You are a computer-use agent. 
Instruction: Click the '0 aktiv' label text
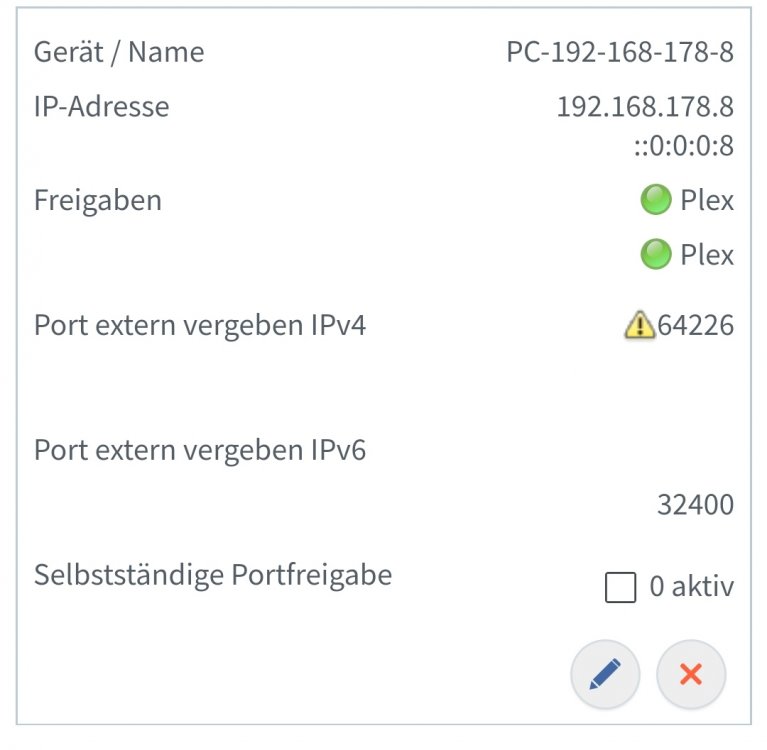[x=692, y=586]
